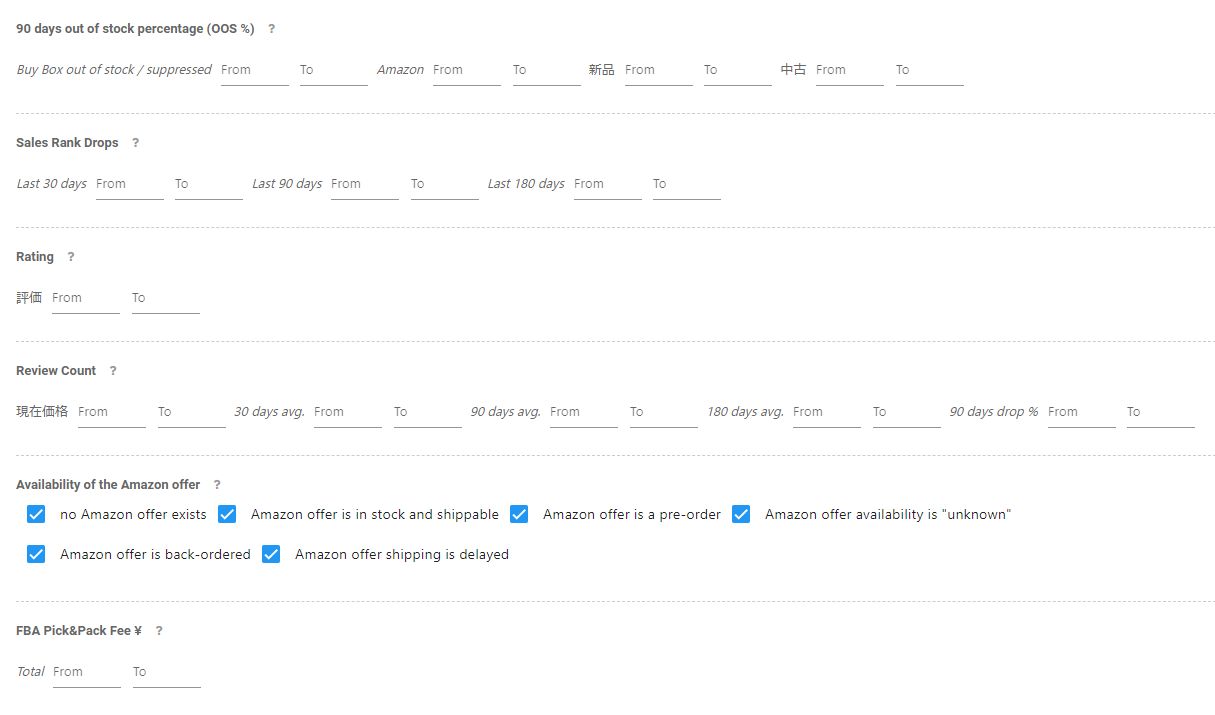Click Amazon OOS To field
Viewport: 1215px width, 715px height.
[x=547, y=70]
